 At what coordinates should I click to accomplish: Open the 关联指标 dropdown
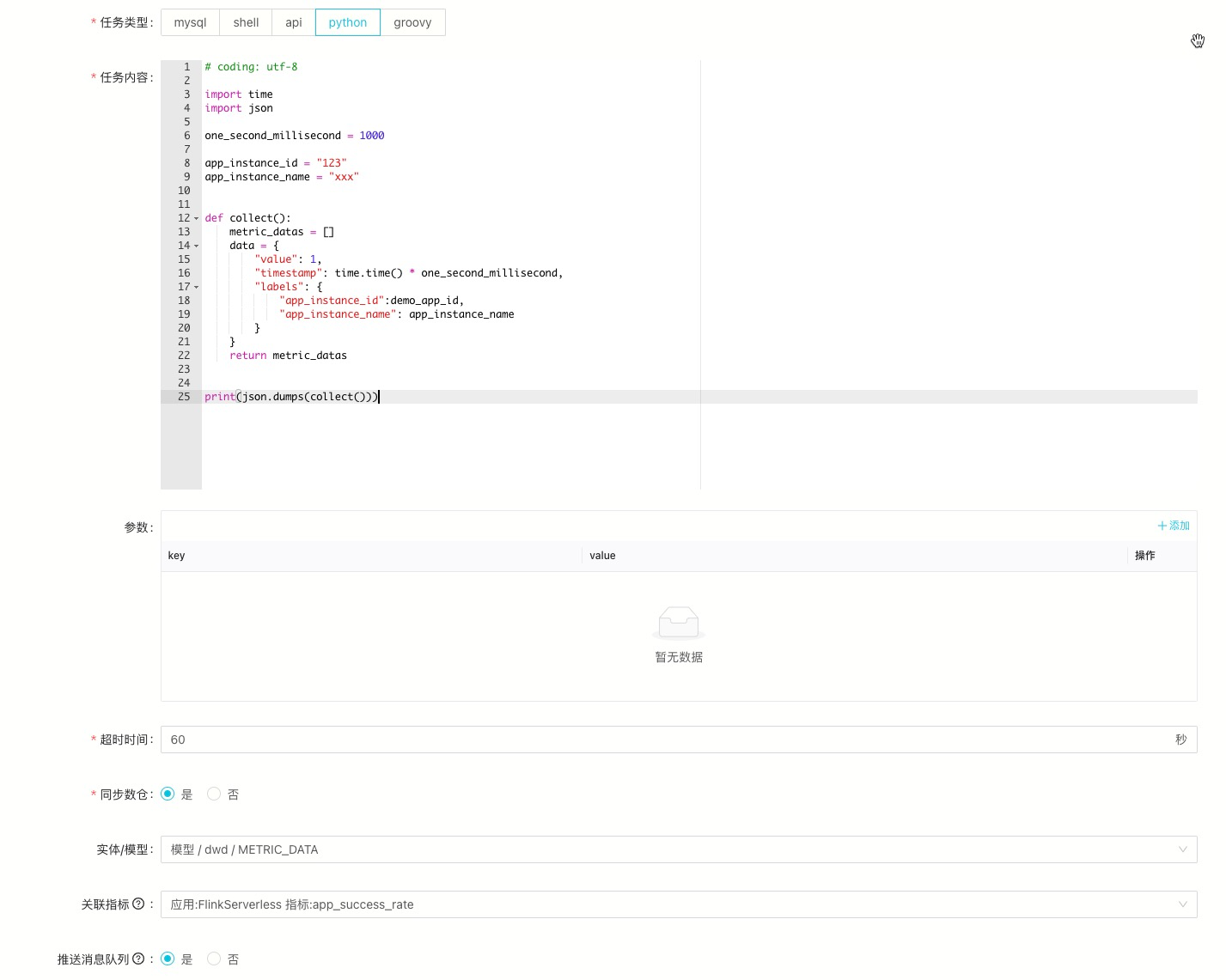[678, 904]
